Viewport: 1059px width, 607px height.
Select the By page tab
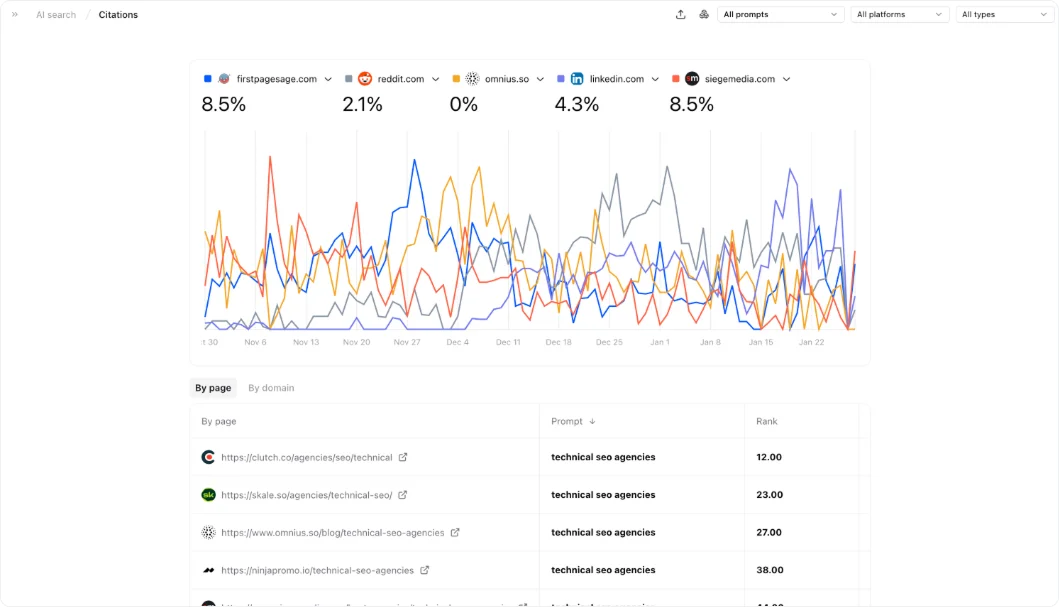(x=213, y=388)
